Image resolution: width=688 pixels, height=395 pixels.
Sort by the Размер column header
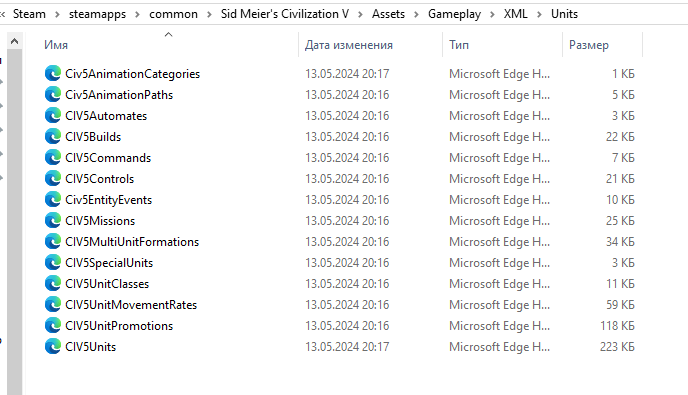click(589, 45)
